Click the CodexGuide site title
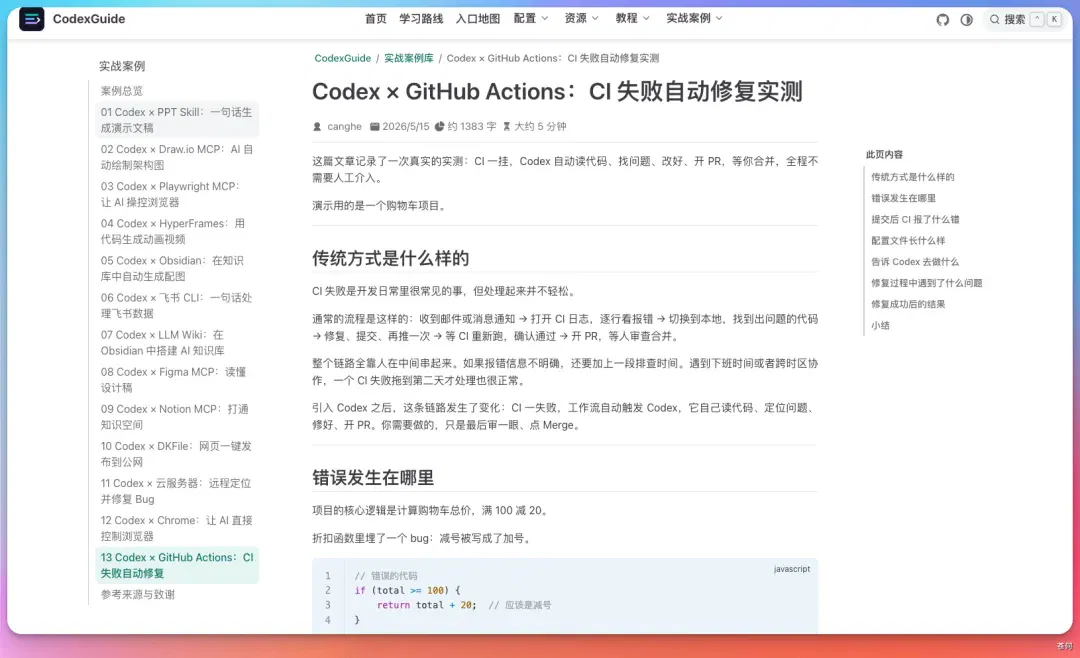The image size is (1080, 658). (x=89, y=19)
